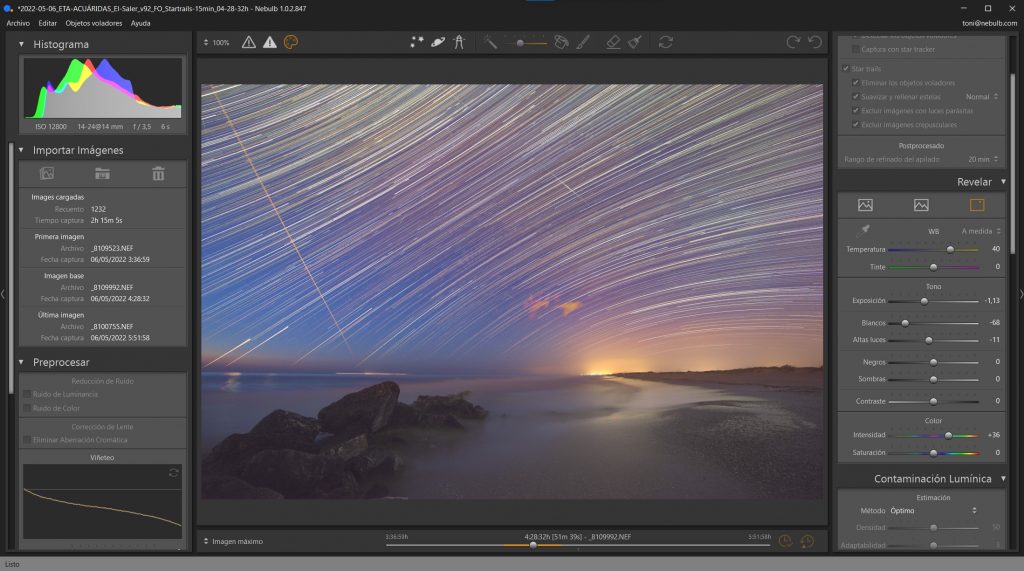Toggle Excluir imágenes crepusculares checkbox
The image size is (1024, 571).
coord(855,125)
